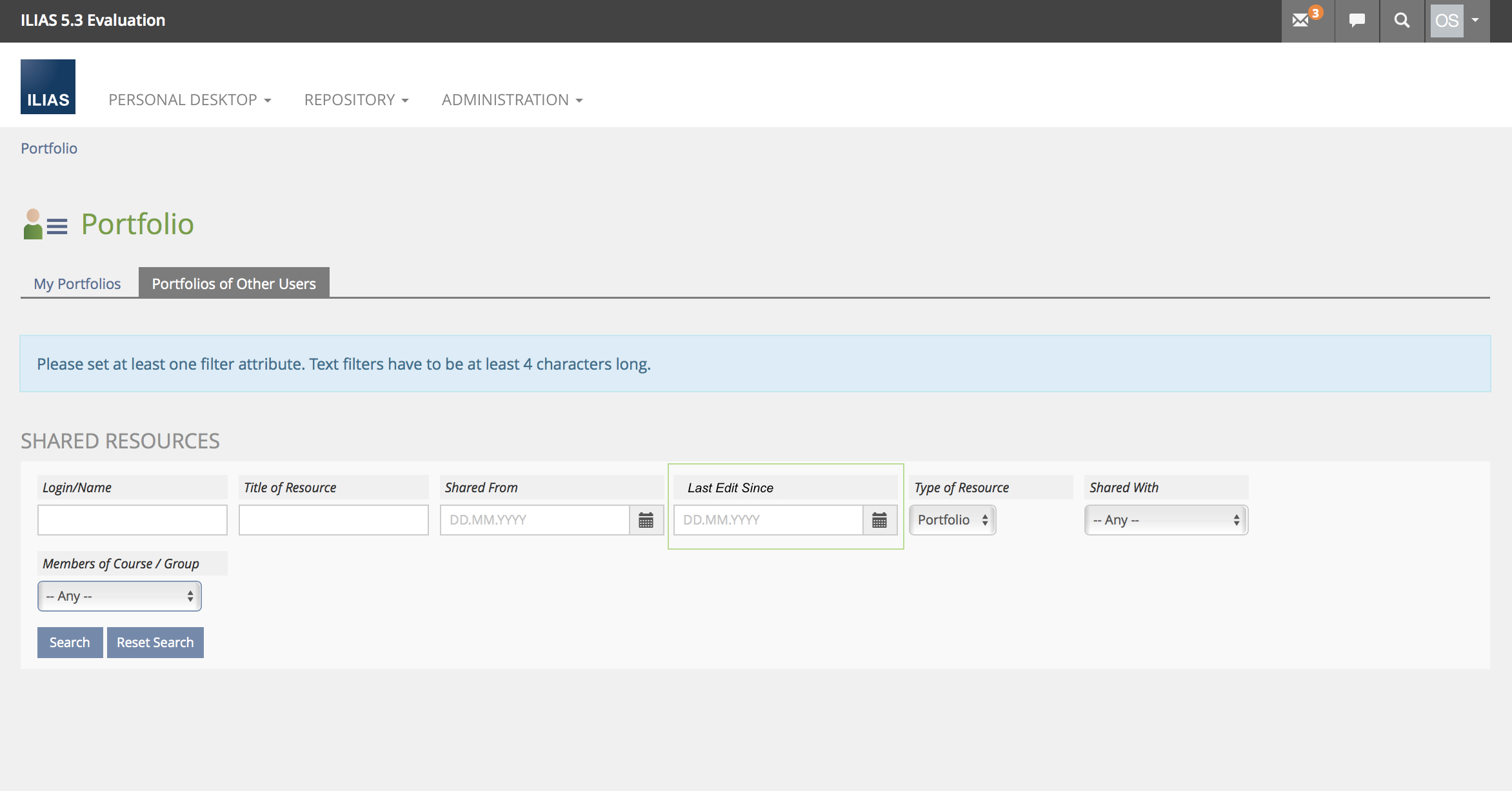Click the ILIAS logo
Image resolution: width=1512 pixels, height=791 pixels.
[x=48, y=87]
